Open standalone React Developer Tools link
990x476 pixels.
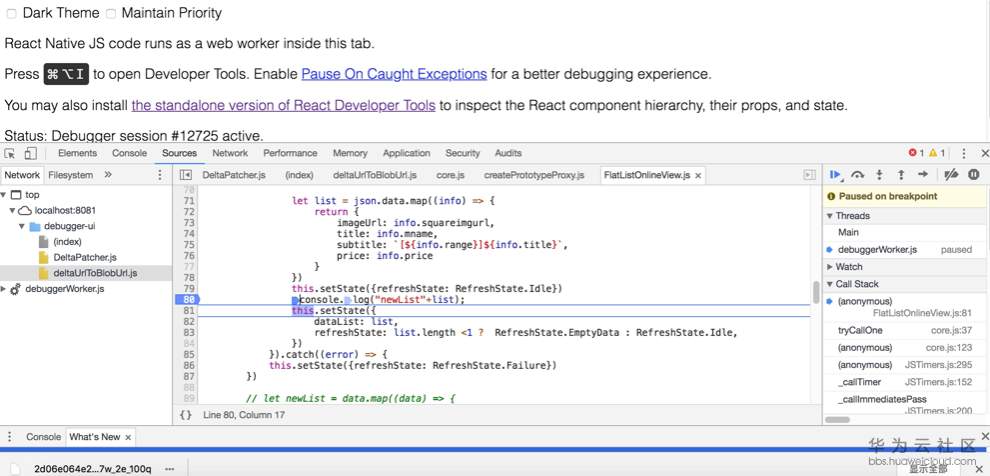(283, 105)
